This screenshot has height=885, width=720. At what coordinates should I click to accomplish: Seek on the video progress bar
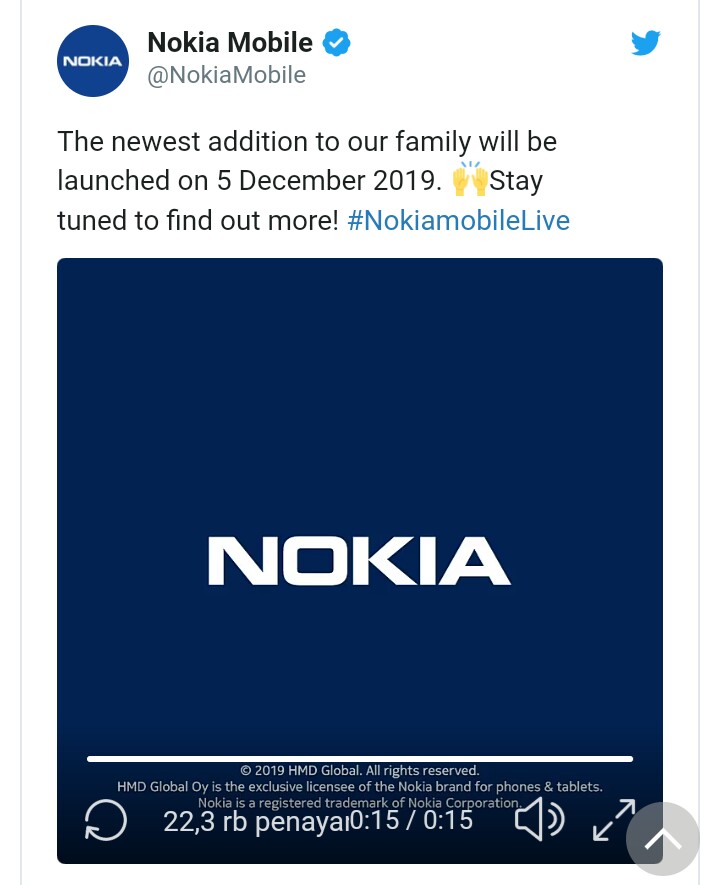click(x=360, y=759)
